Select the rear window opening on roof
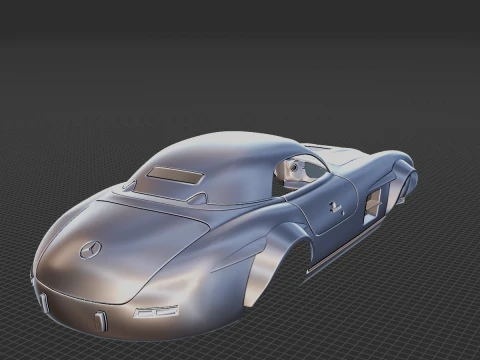480x360 pixels. point(175,175)
